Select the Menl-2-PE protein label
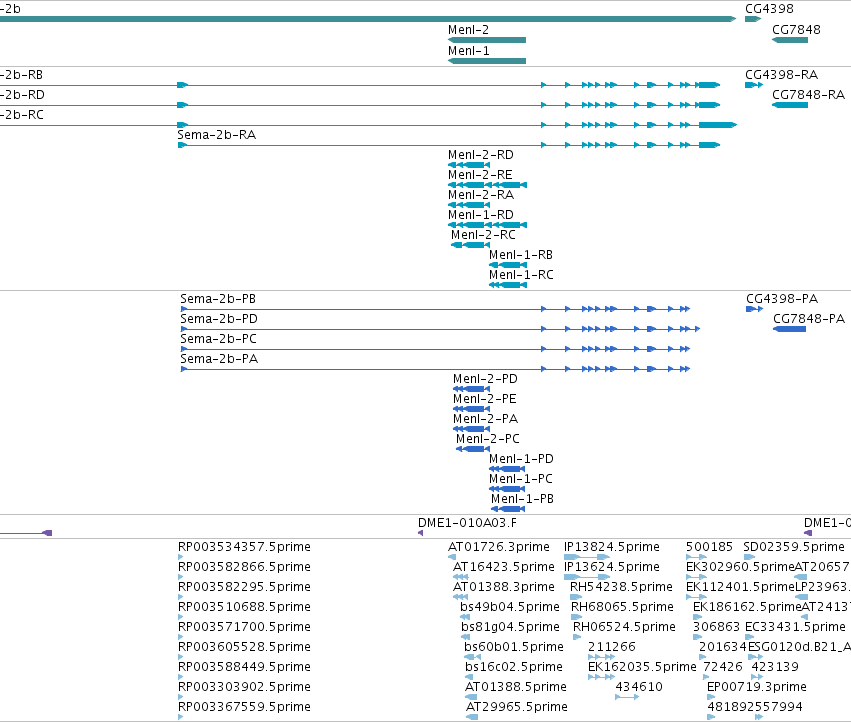 (485, 399)
